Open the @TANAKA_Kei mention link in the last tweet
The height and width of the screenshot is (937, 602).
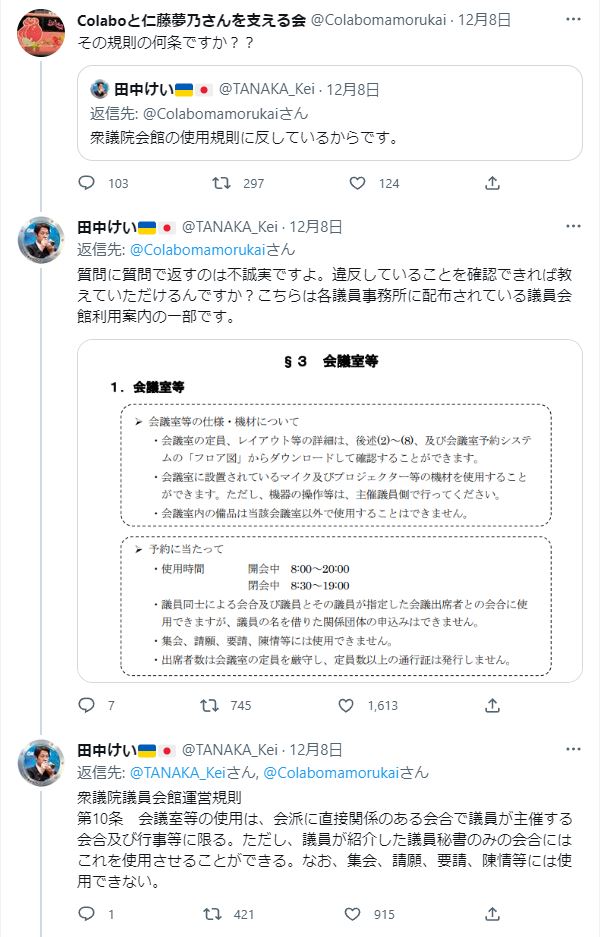(181, 772)
